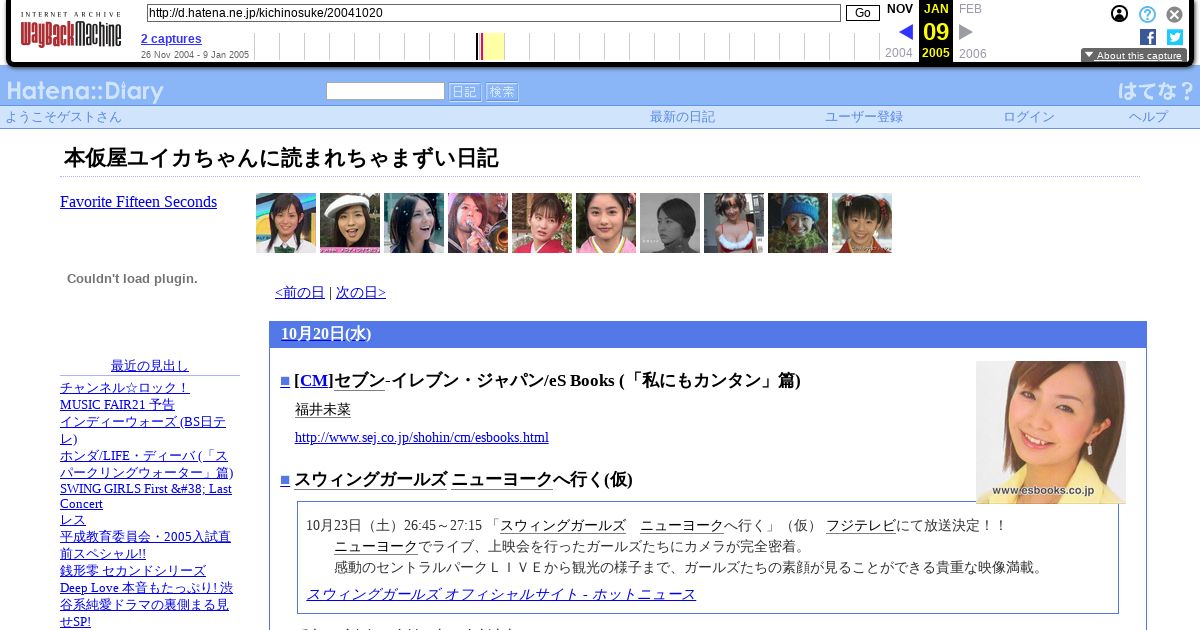Focus the Wayback URL input field

pyautogui.click(x=493, y=13)
